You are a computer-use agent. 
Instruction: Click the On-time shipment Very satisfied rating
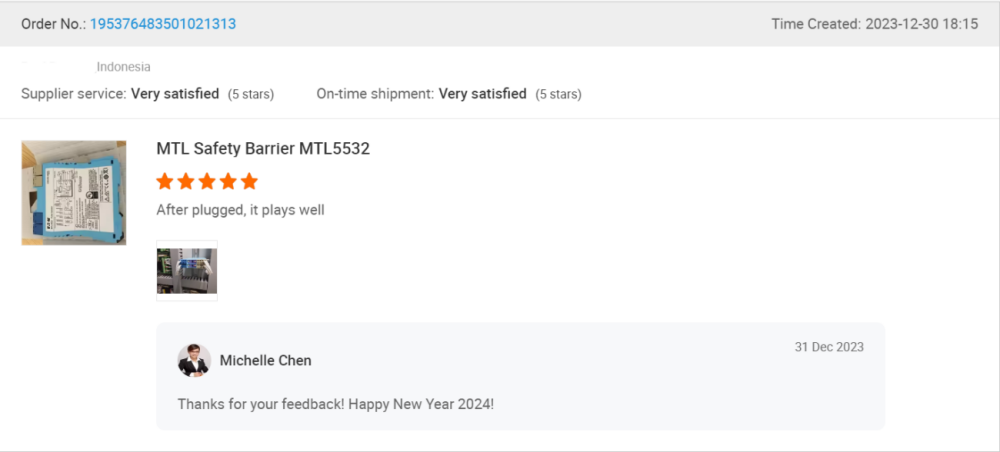coord(482,94)
